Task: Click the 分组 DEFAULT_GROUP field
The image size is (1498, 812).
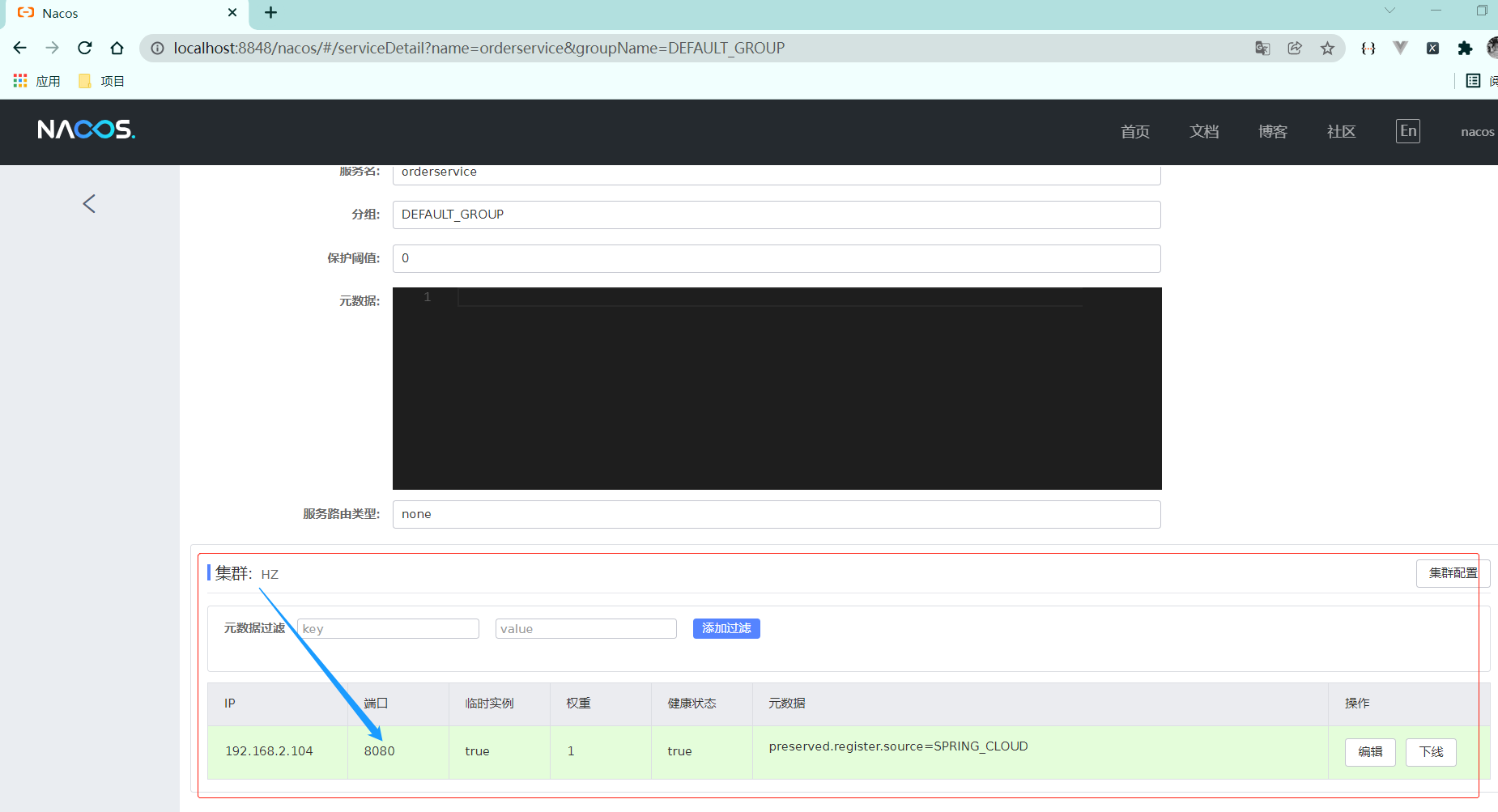Action: (x=777, y=215)
